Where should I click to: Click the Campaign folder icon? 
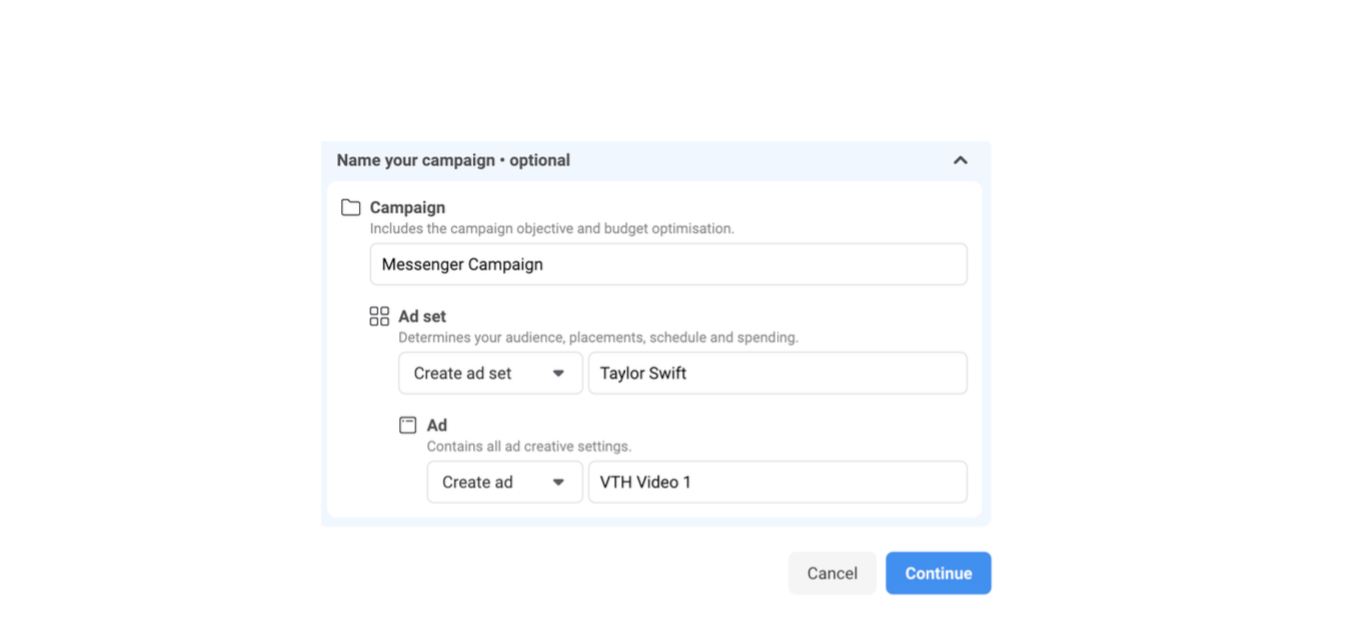tap(350, 208)
